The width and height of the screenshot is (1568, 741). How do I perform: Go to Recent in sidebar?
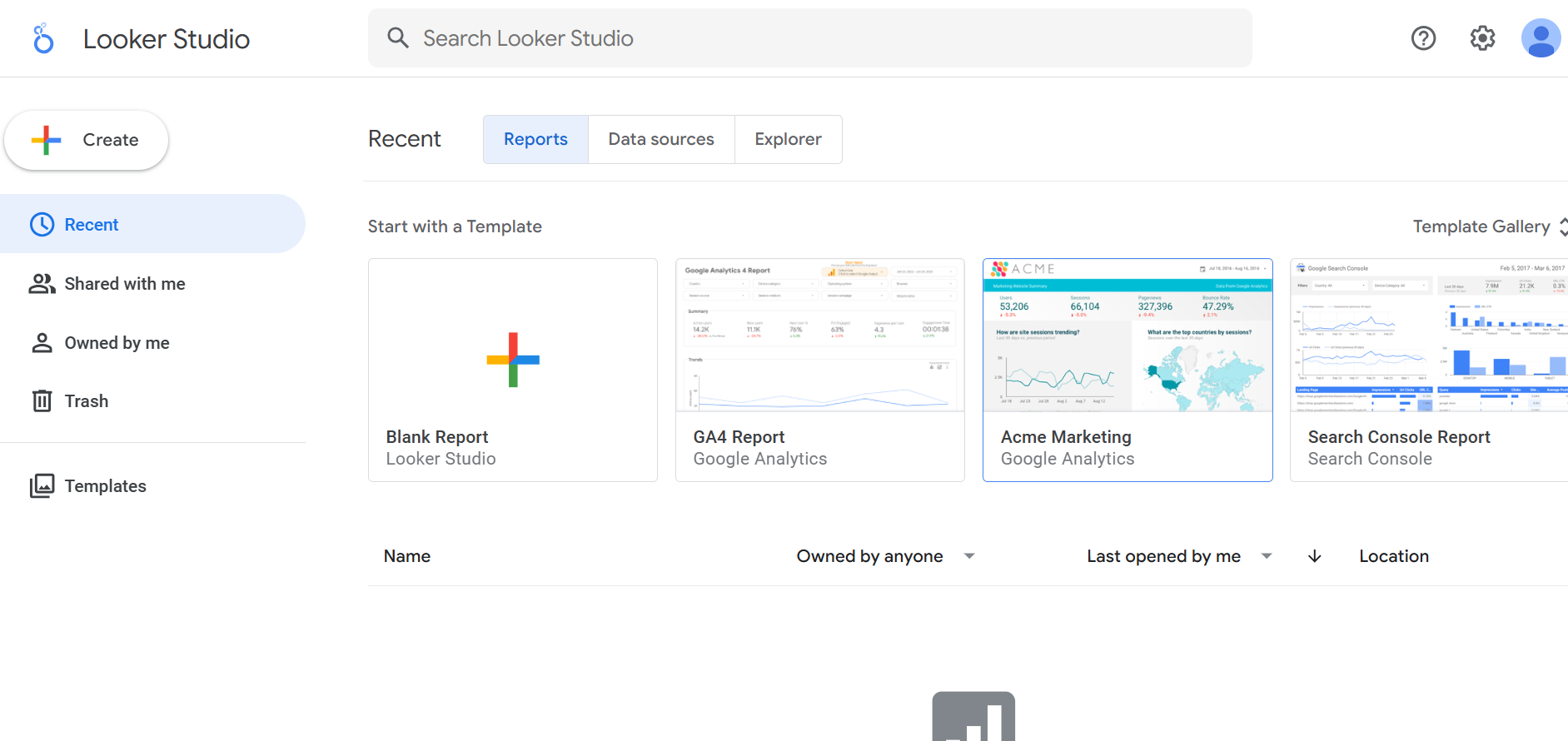click(152, 224)
